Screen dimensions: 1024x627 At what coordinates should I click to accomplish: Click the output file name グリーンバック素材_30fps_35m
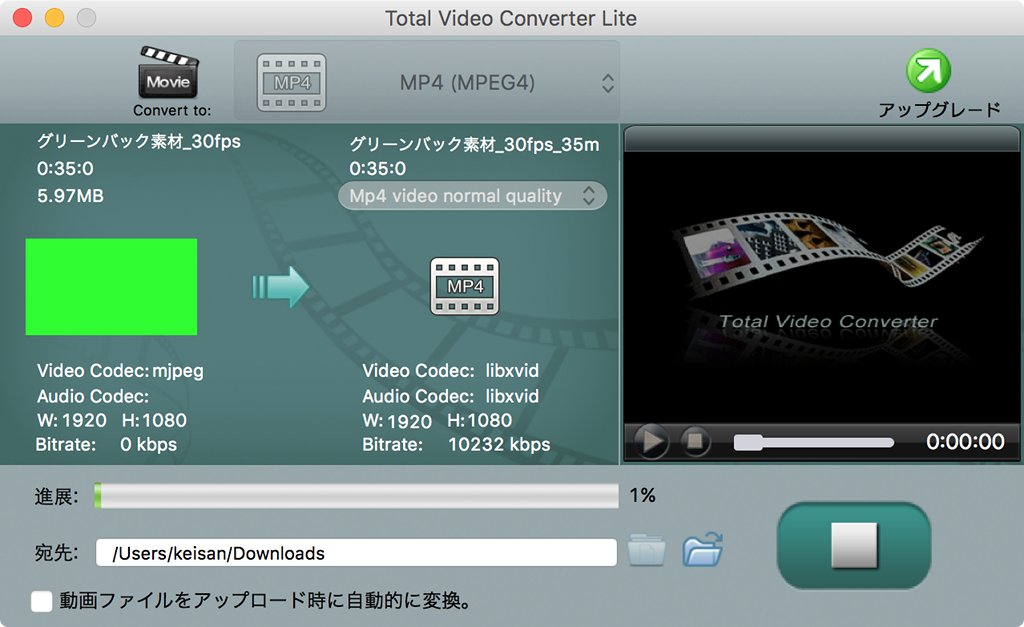coord(474,144)
